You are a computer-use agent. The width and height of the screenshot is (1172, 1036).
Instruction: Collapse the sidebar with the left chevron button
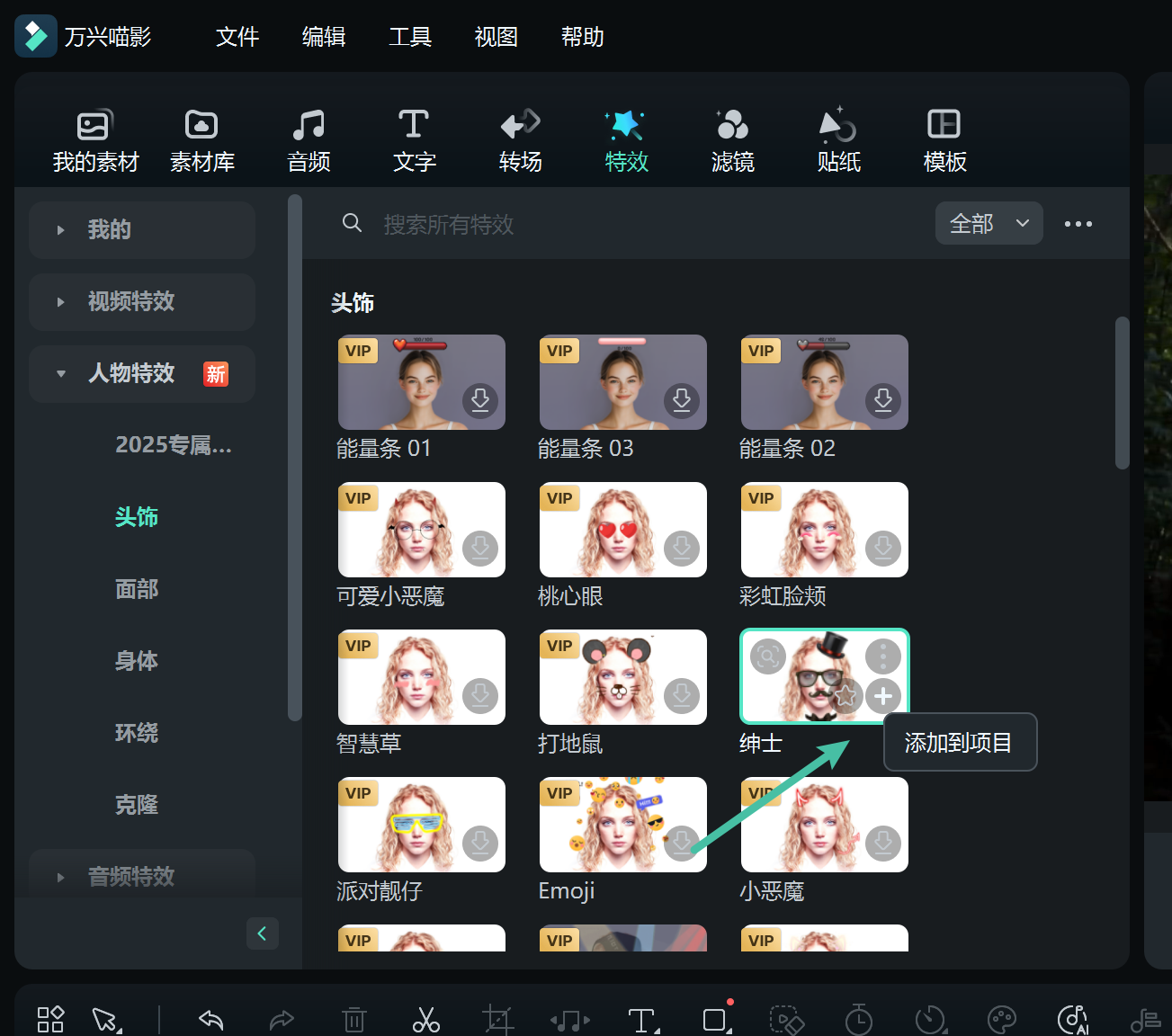coord(263,933)
